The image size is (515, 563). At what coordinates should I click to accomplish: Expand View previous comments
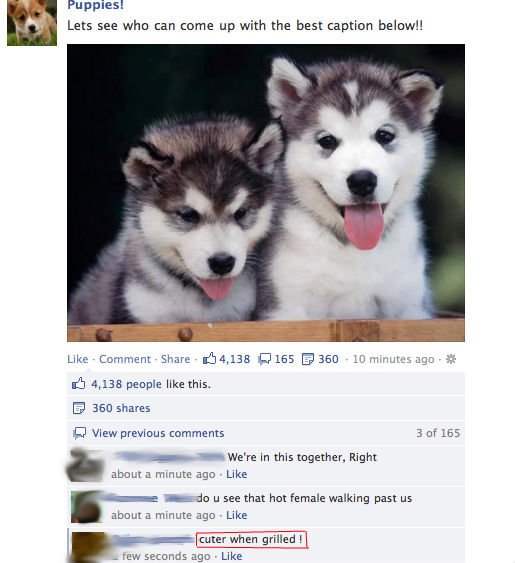tap(158, 433)
